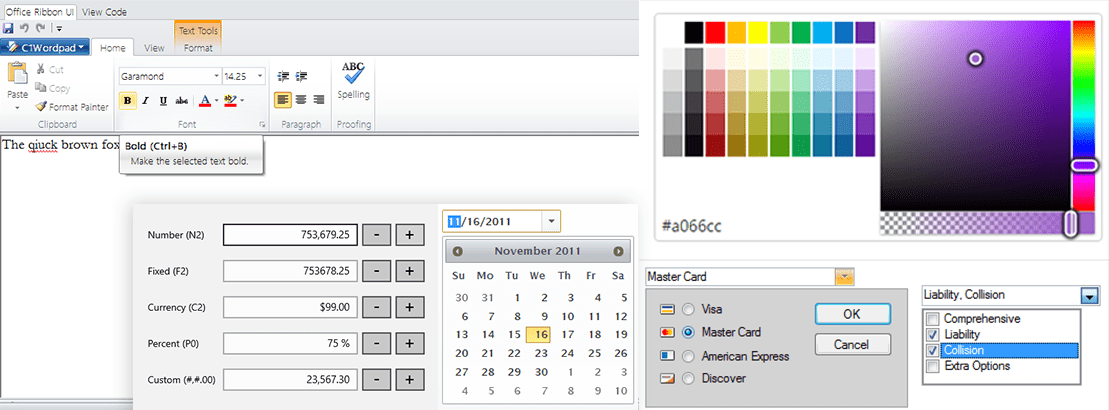
Task: Apply Underline formatting
Action: 163,100
